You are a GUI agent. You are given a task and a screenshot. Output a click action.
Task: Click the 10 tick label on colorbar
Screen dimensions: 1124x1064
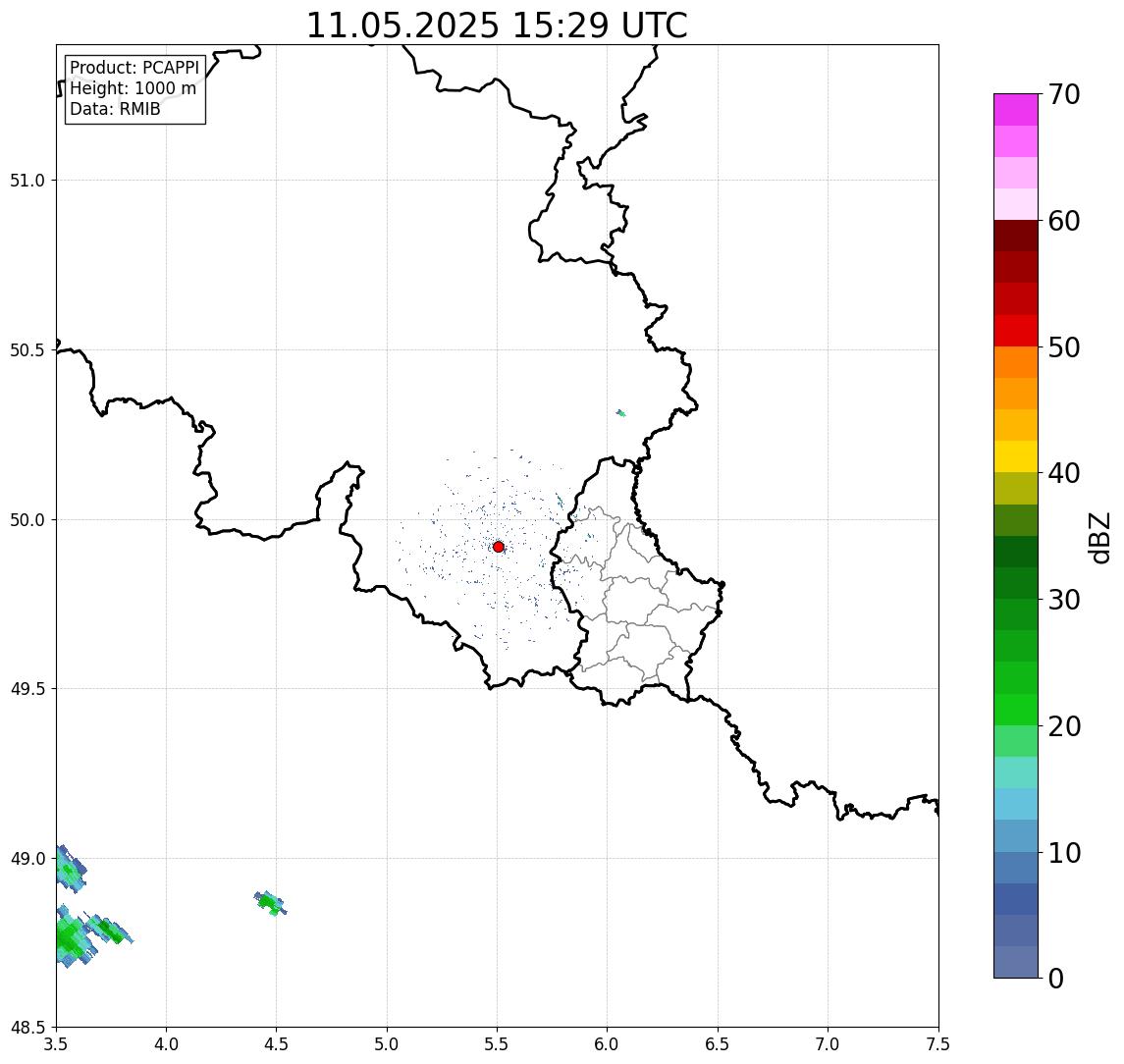(1063, 853)
